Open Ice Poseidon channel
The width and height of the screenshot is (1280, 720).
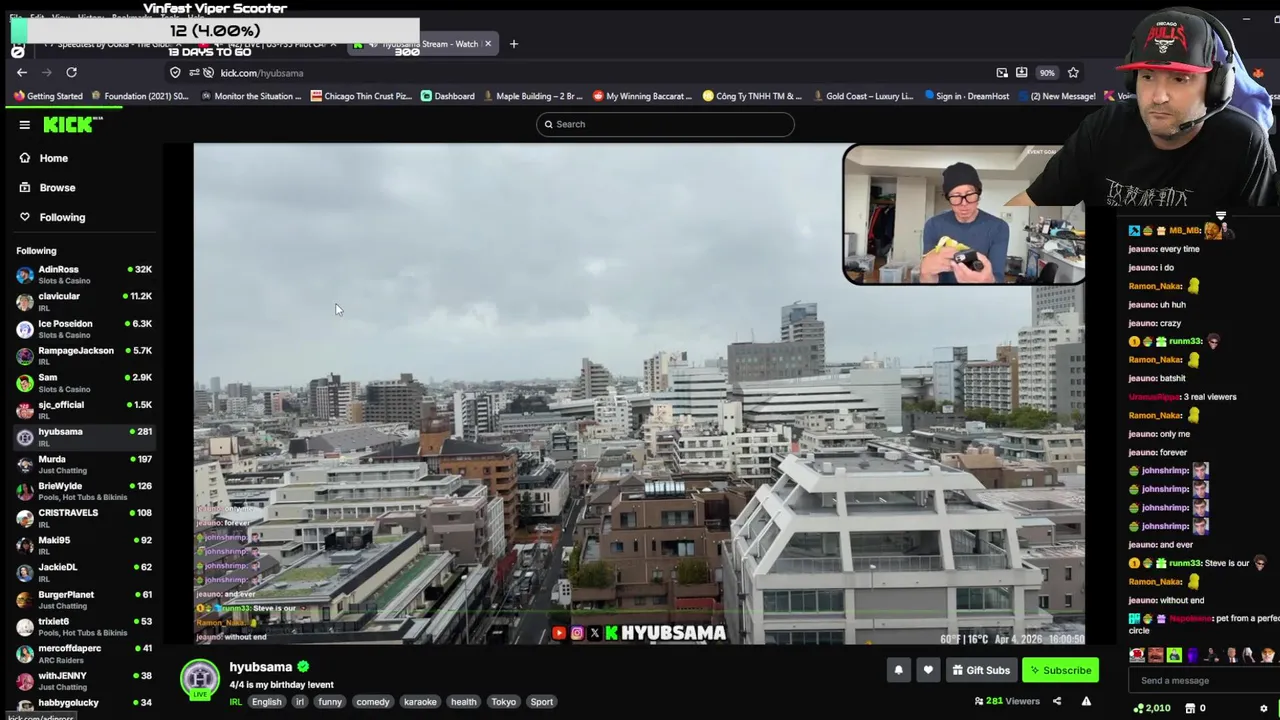(x=84, y=328)
